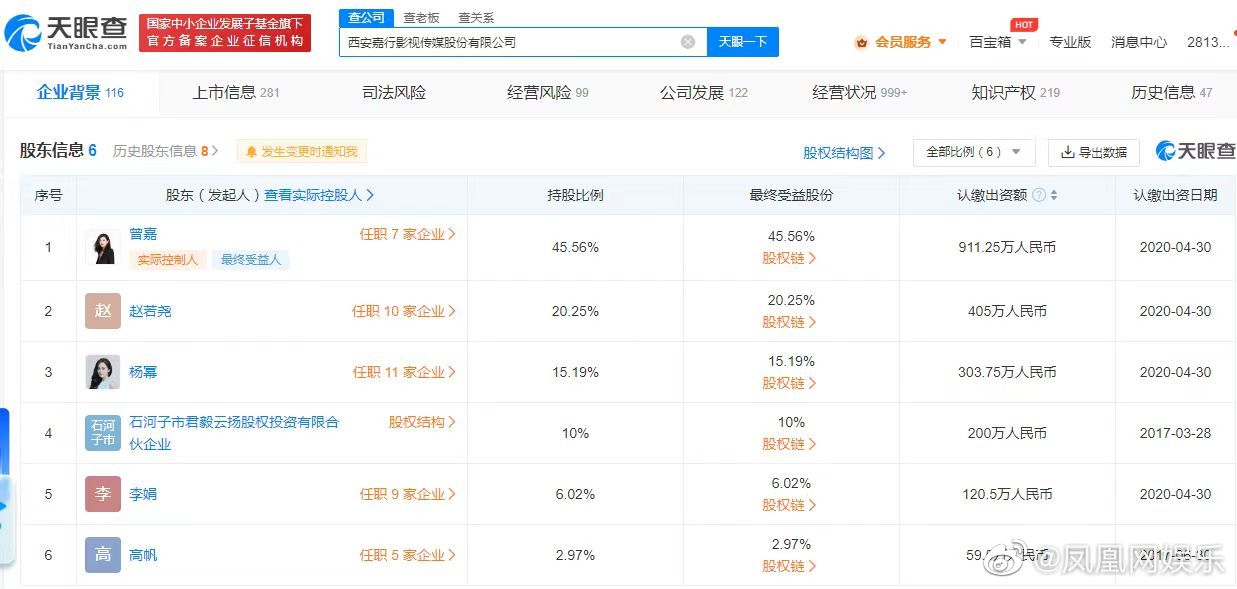
Task: Click the 天眼一下 search button
Action: 743,42
